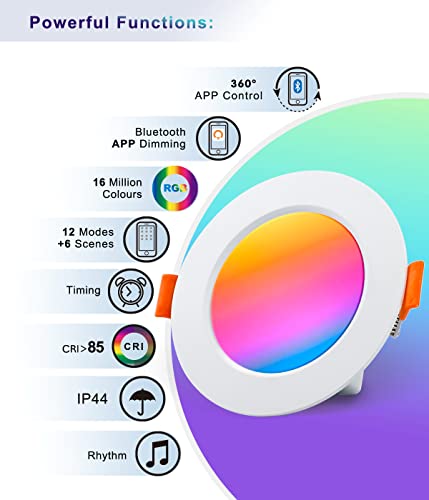Select the CRI colour ring icon
The width and height of the screenshot is (429, 500).
click(134, 346)
